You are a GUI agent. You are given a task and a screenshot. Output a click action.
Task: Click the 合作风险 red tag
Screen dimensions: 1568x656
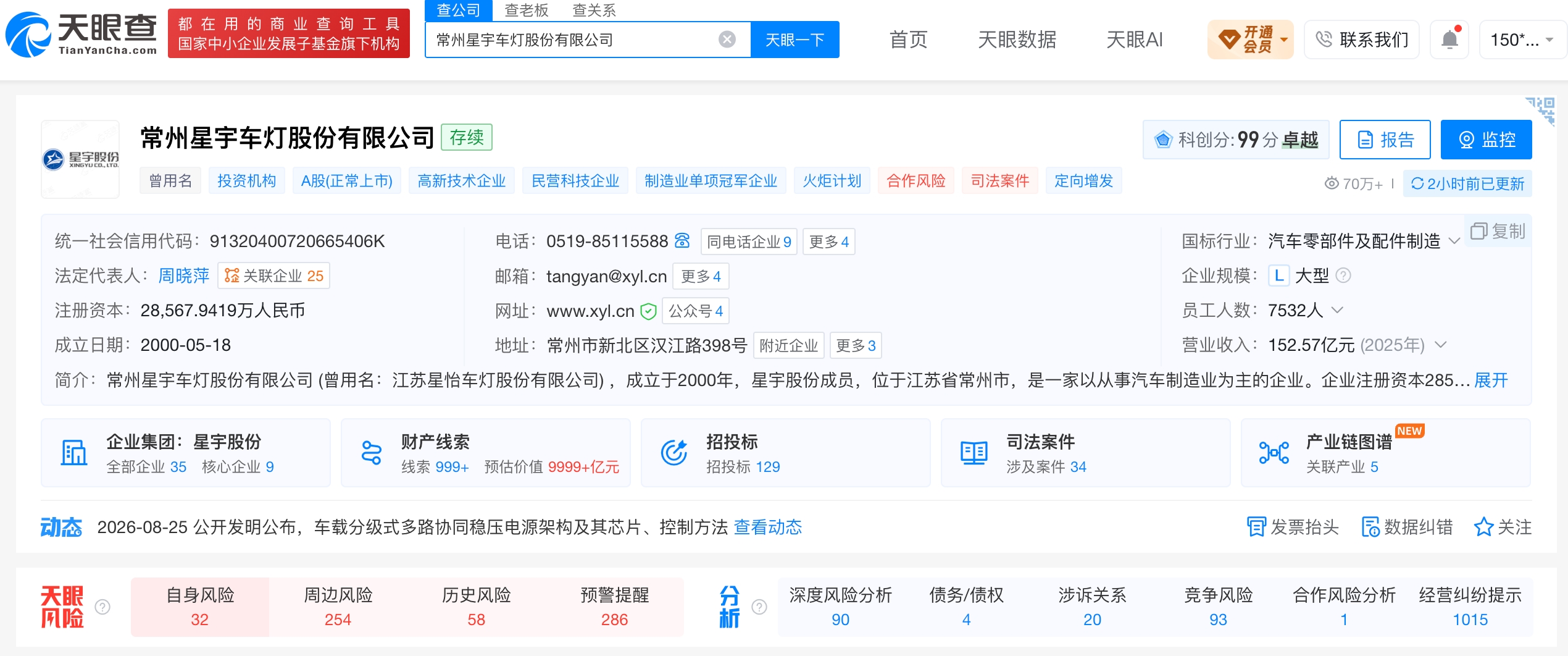click(x=916, y=180)
